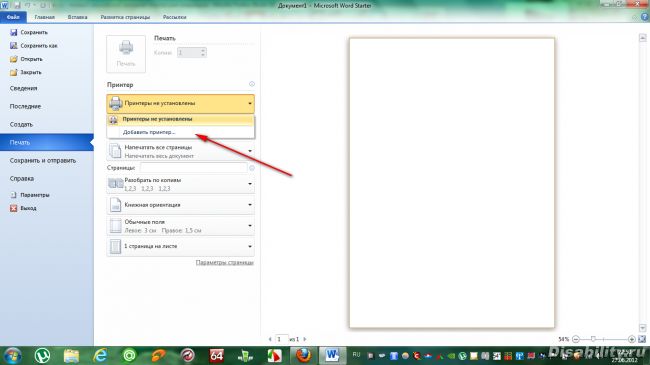
Task: Open Сохранить и отправить in sidebar
Action: tap(43, 161)
